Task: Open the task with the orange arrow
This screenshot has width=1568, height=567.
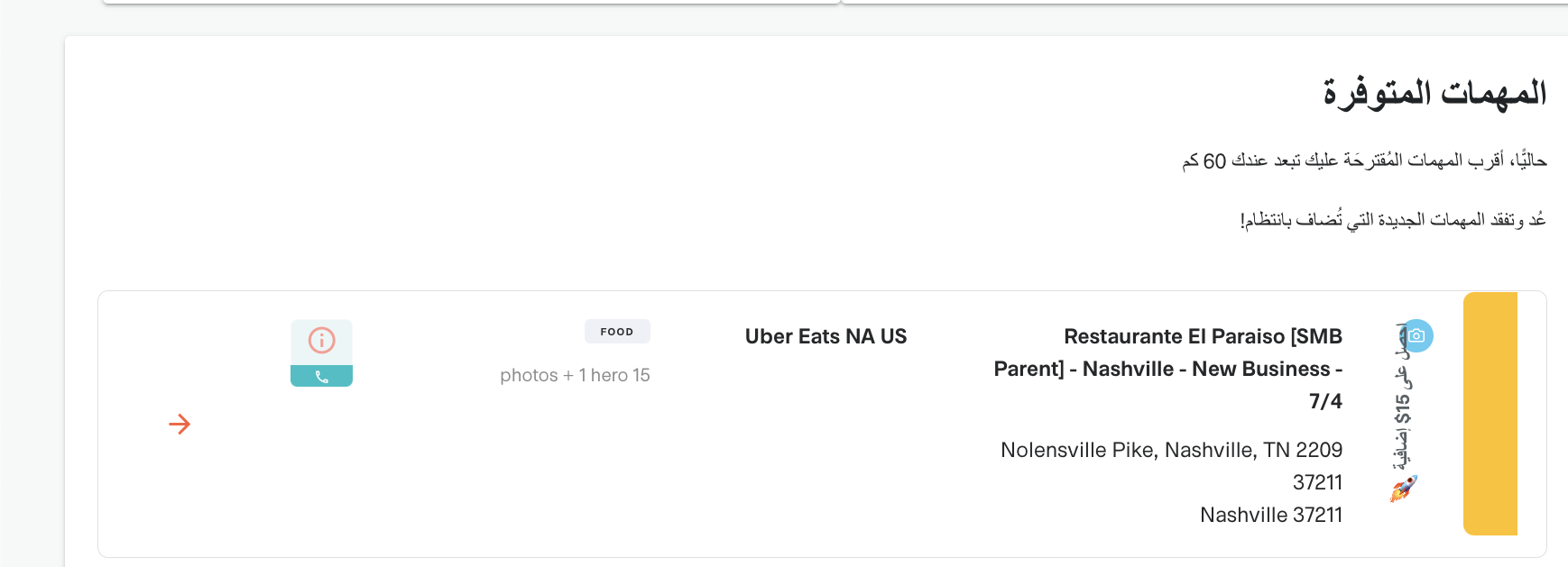Action: [x=180, y=424]
